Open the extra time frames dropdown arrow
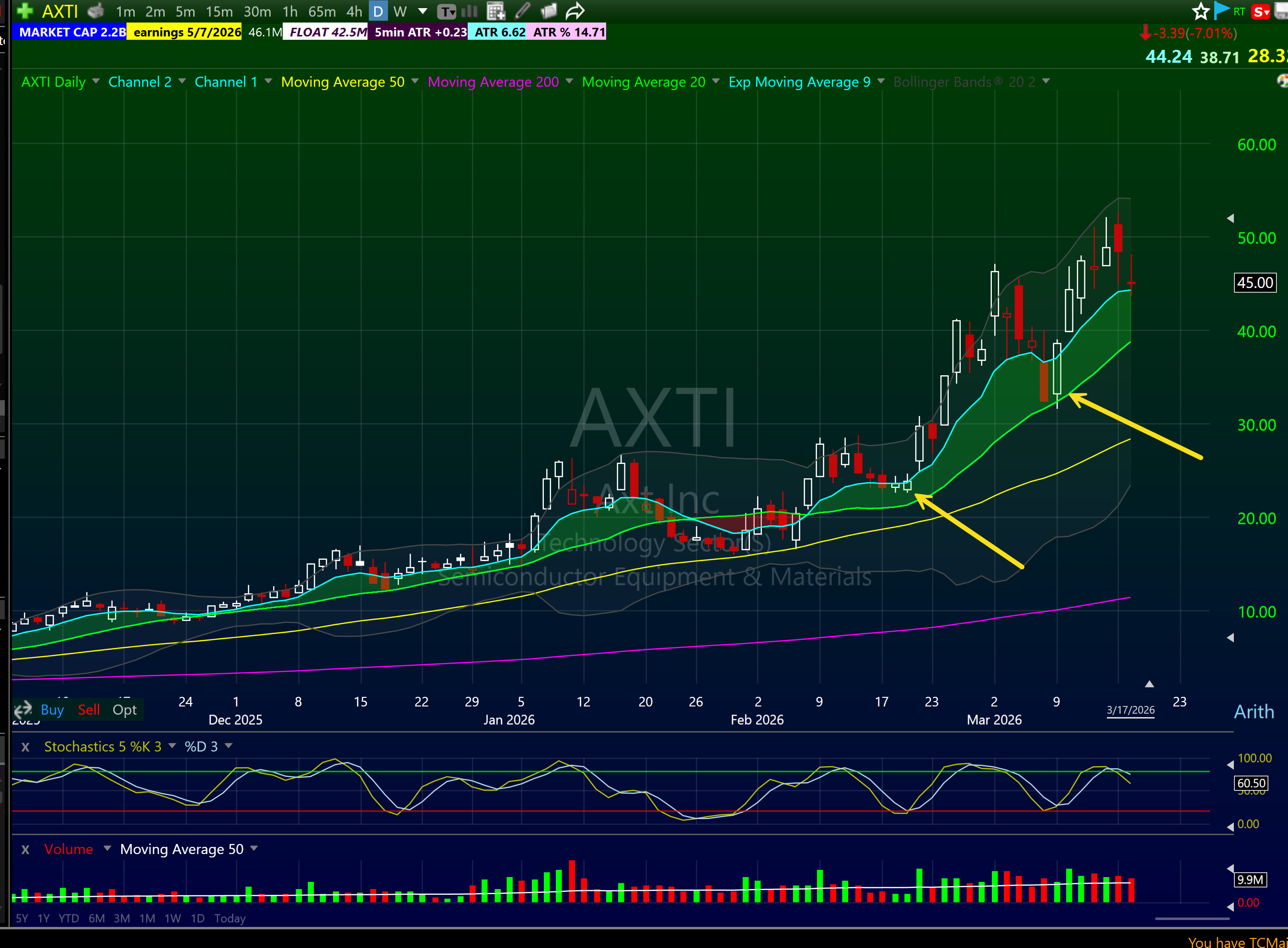 pos(423,11)
